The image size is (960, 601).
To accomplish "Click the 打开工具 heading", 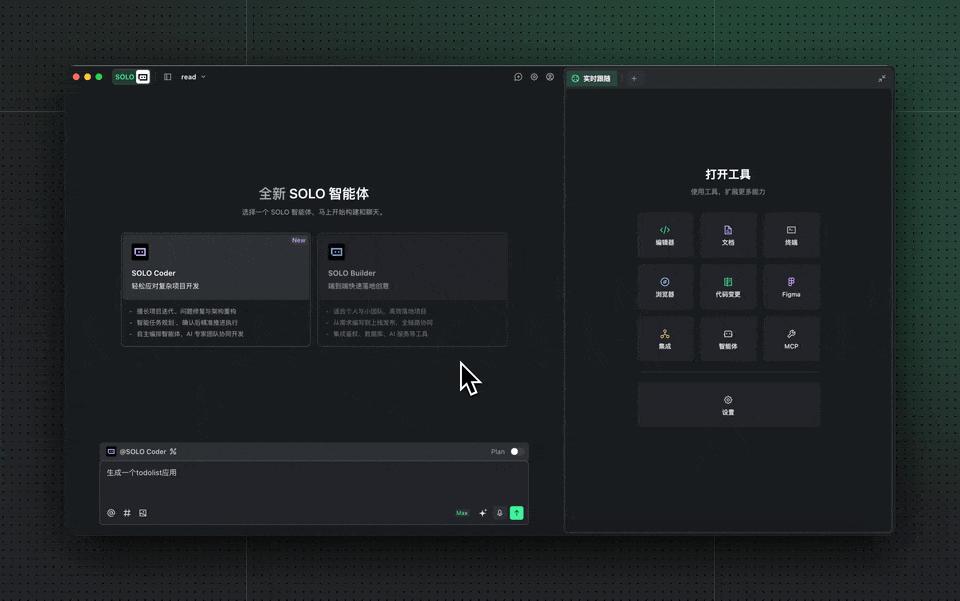I will [x=728, y=174].
